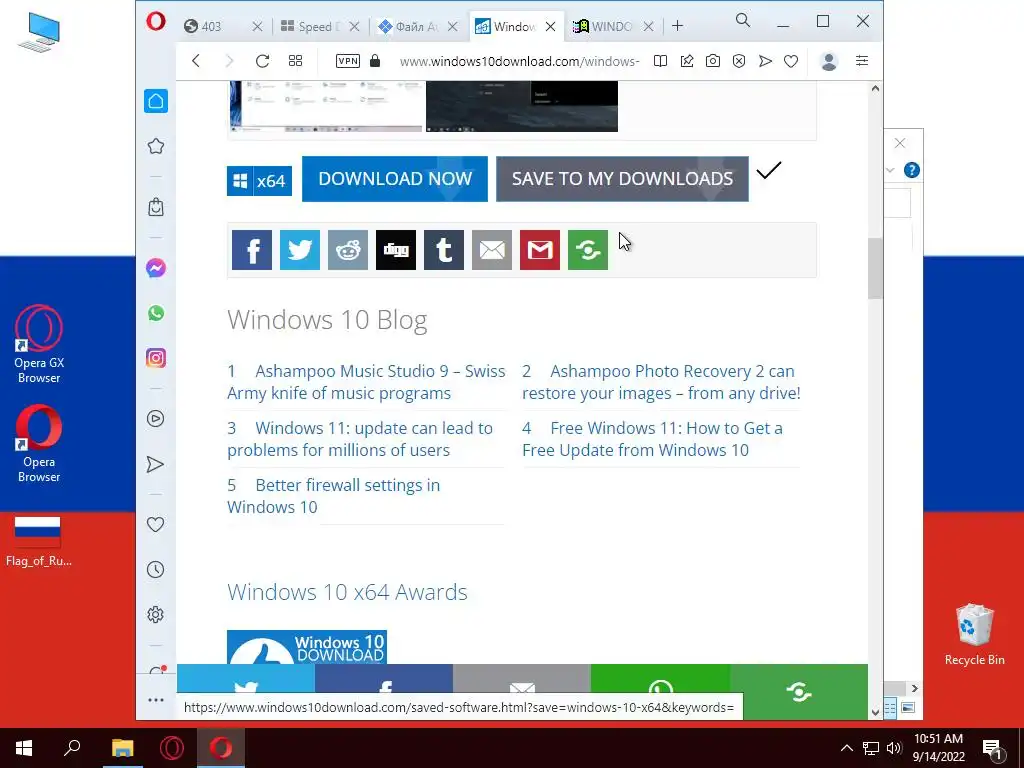The width and height of the screenshot is (1024, 768).
Task: Open a new tab with plus button
Action: [x=677, y=26]
